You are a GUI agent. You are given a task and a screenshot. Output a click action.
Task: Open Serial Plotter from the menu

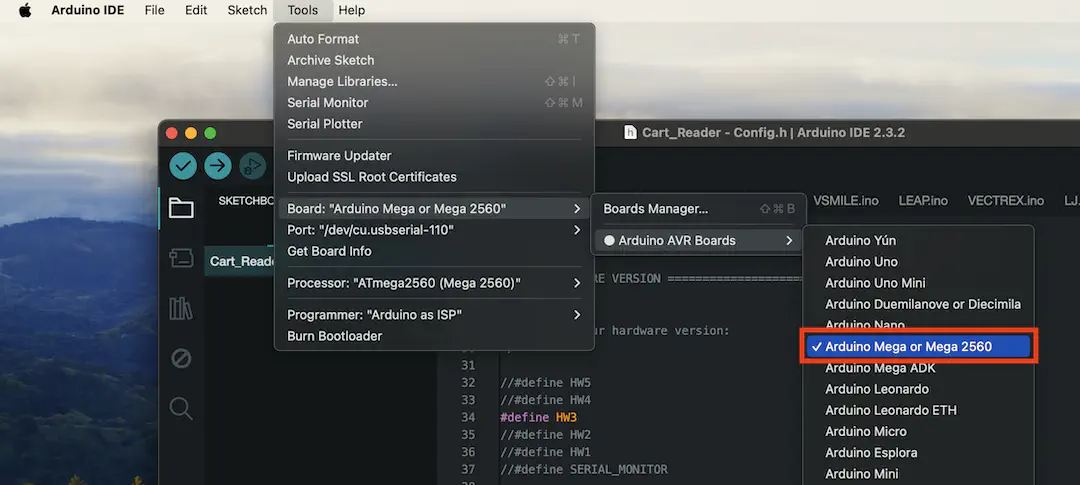click(x=434, y=124)
